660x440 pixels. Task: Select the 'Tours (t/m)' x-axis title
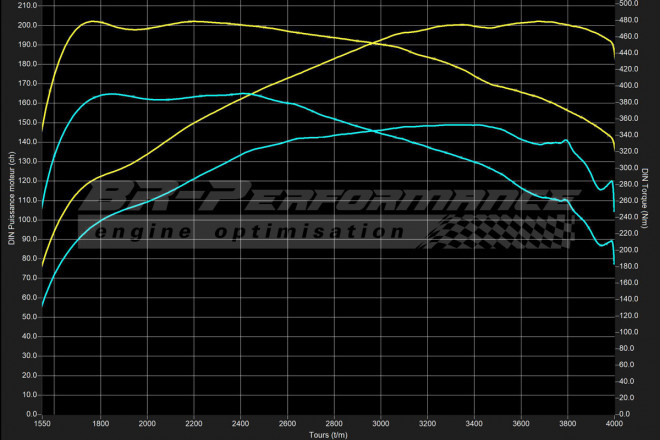(x=327, y=434)
